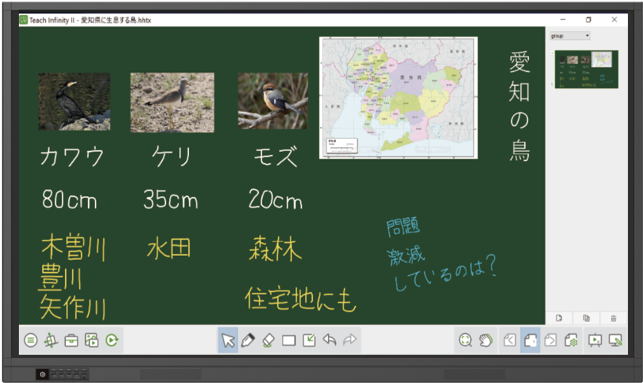Click the yellow text 水田
Screen dimensions: 643x383
point(169,248)
